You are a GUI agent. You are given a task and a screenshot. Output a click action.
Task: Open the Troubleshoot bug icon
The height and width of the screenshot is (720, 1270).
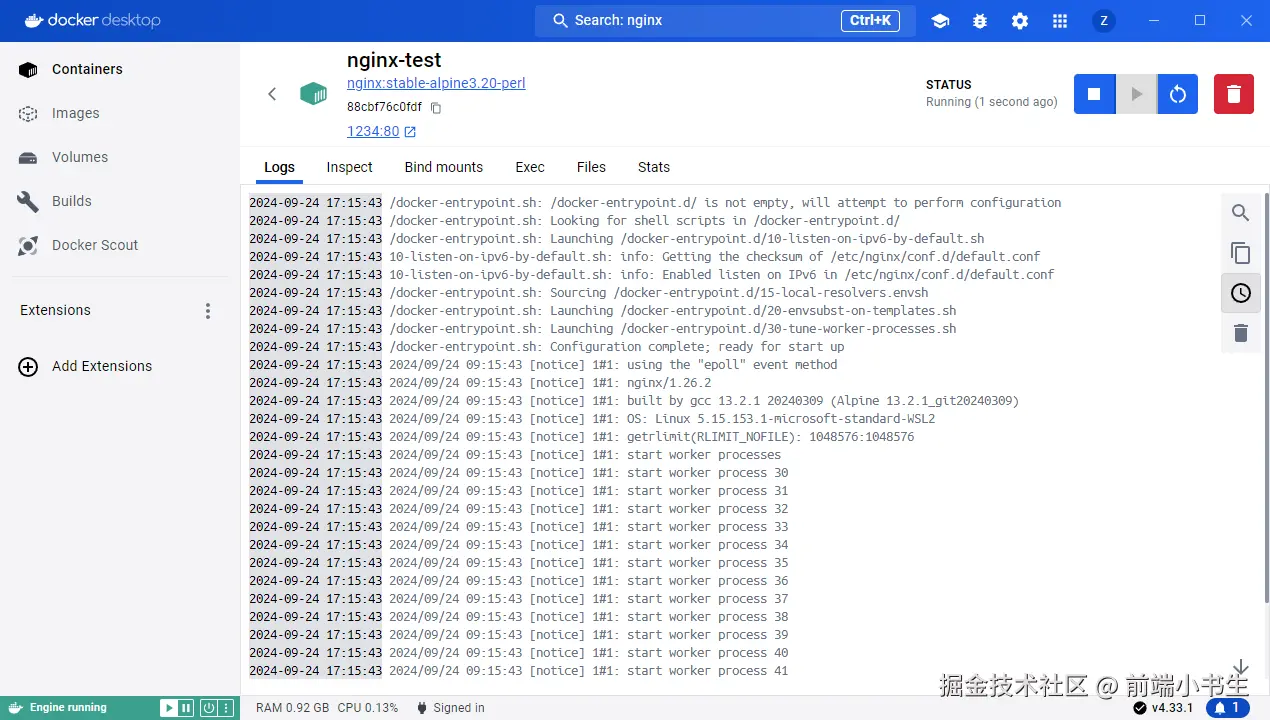(x=980, y=21)
